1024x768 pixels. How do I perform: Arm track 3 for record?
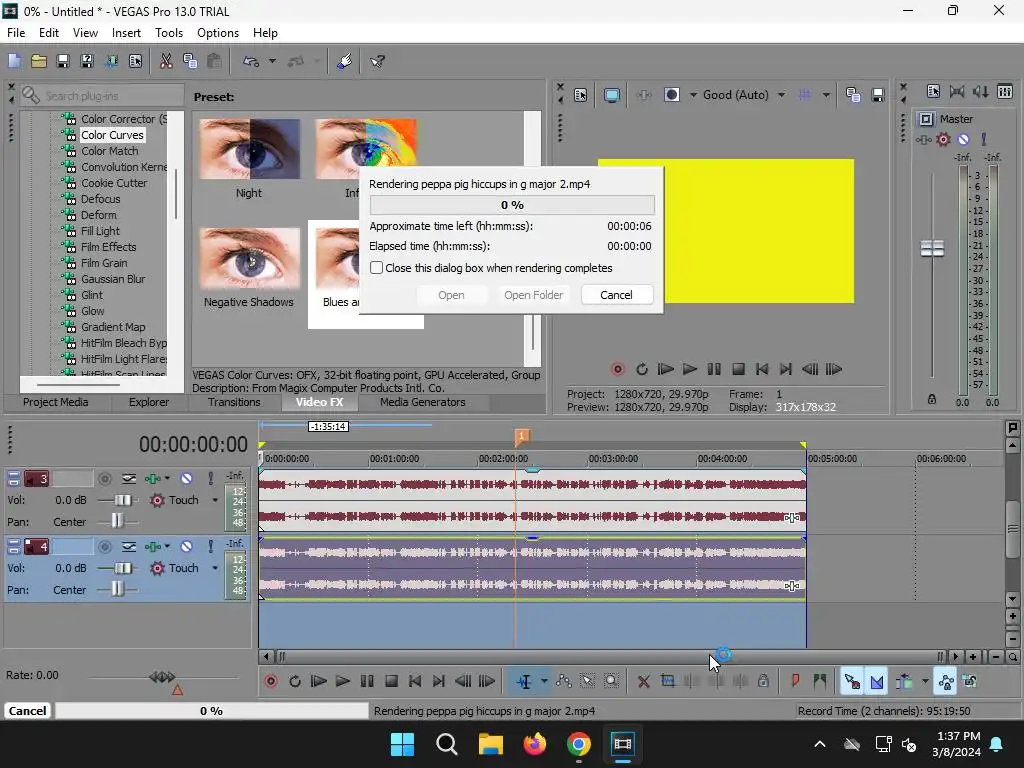[x=104, y=479]
